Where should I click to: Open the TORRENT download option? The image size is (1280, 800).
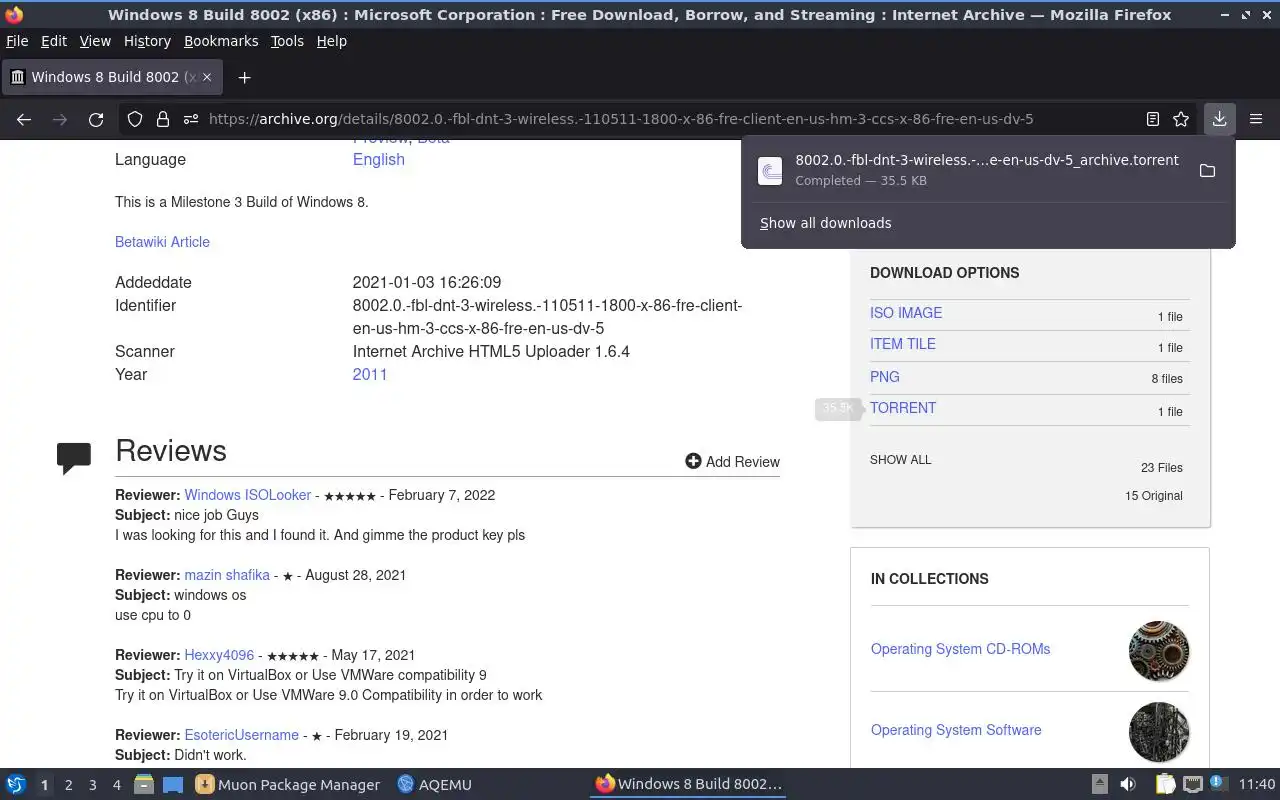pyautogui.click(x=903, y=408)
